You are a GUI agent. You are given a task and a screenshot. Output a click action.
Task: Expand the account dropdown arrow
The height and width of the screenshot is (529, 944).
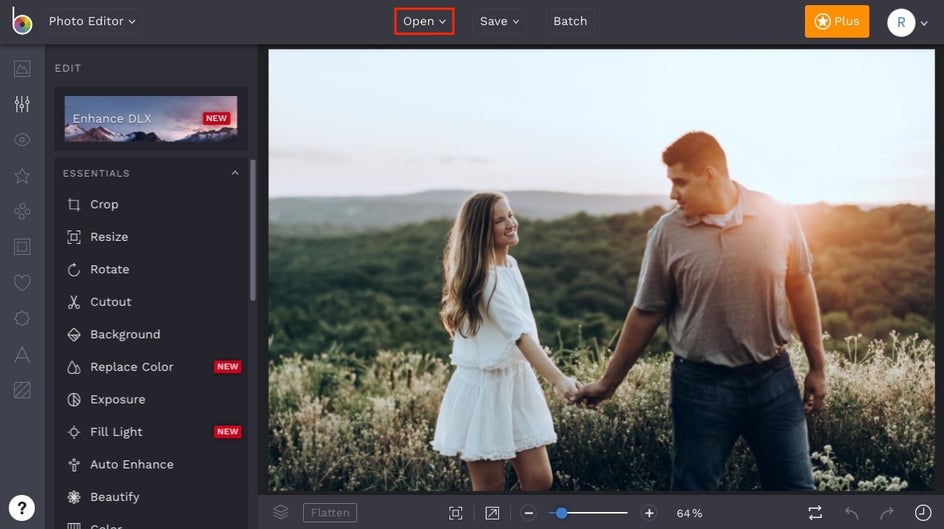point(924,23)
